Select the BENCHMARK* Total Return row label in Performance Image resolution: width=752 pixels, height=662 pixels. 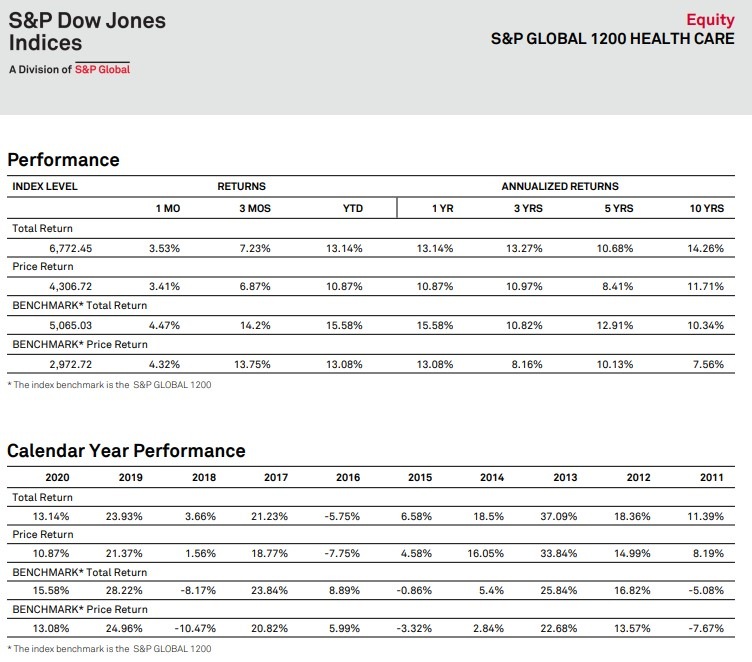80,306
